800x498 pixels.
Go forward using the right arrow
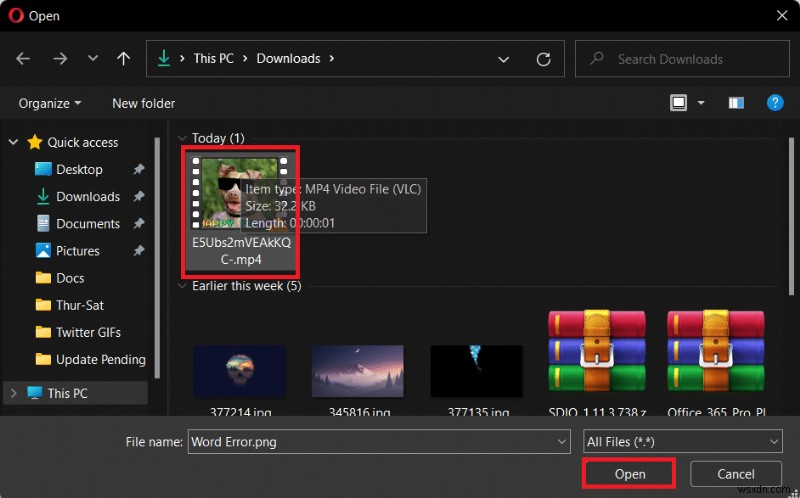tap(60, 59)
